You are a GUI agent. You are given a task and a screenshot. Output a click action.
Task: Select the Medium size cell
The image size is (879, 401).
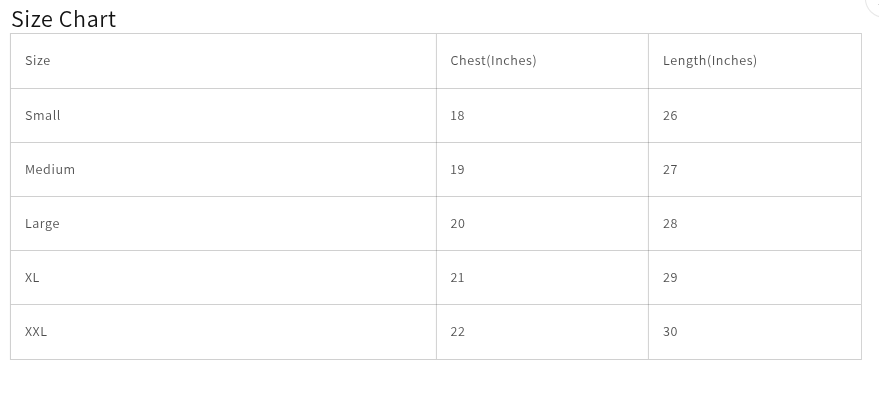[223, 169]
